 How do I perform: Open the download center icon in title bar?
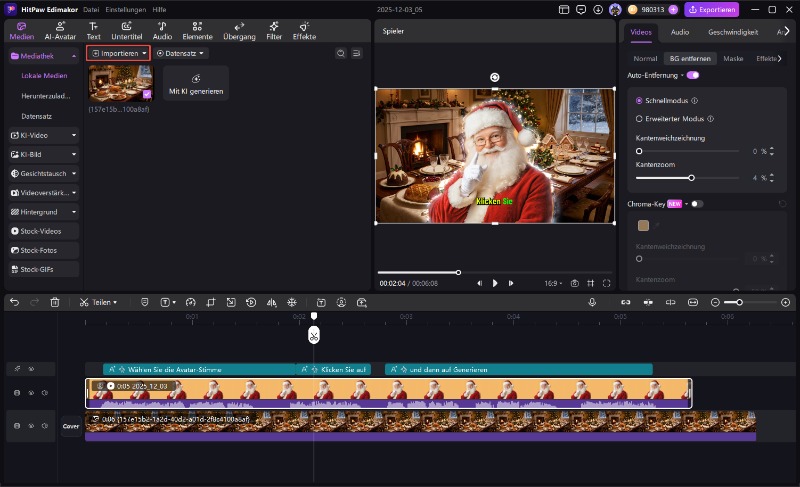coord(598,9)
